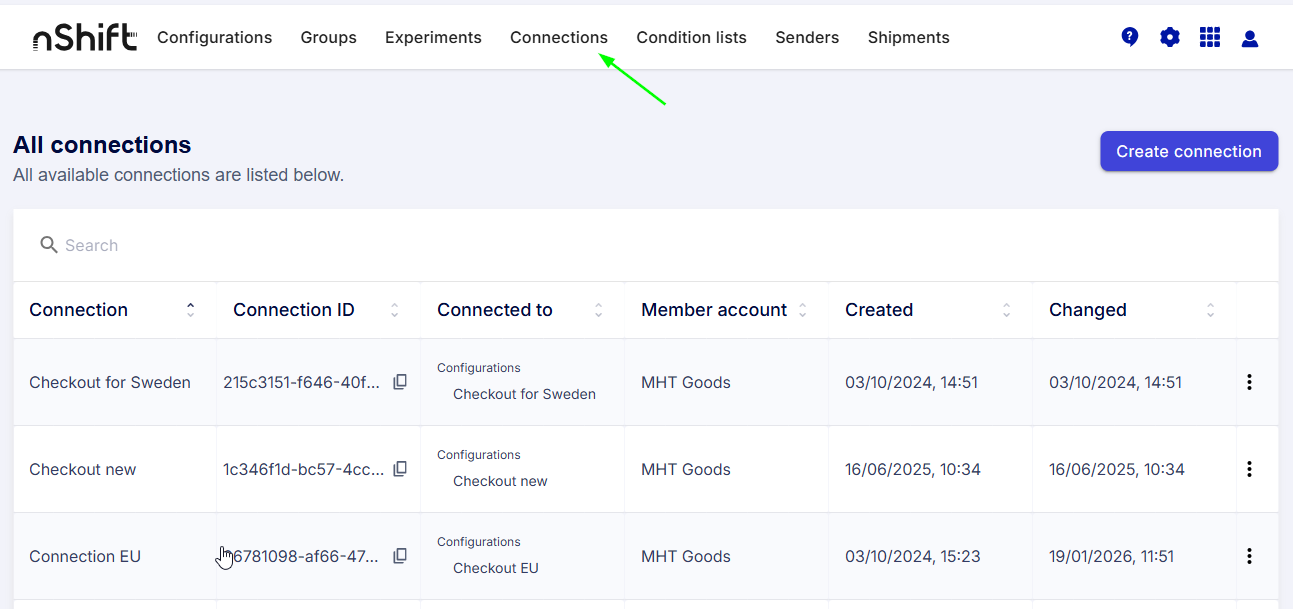Copy the Connection EU connection ID
This screenshot has width=1293, height=609.
(400, 556)
